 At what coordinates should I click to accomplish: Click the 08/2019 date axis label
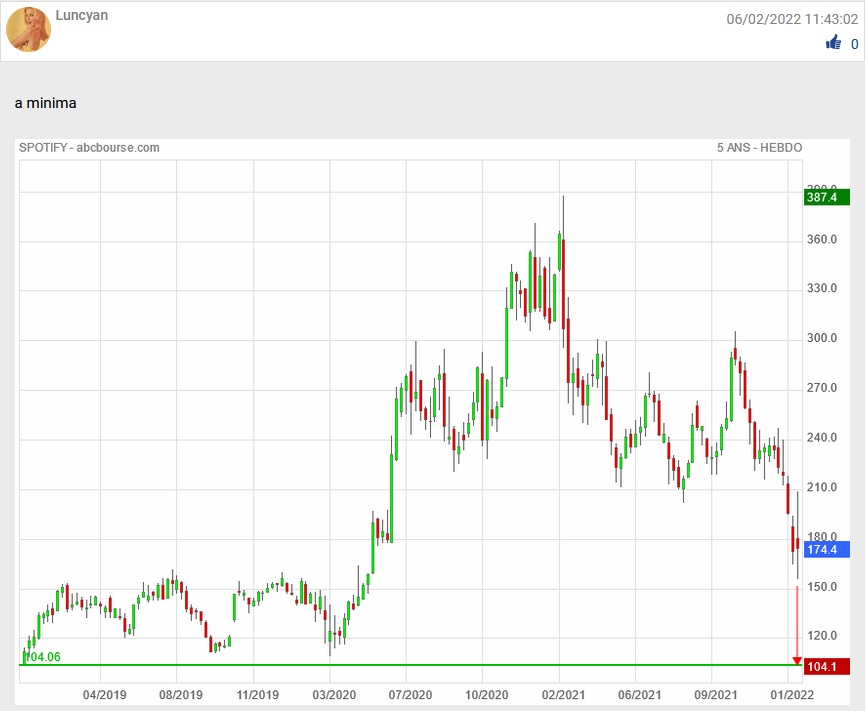181,694
